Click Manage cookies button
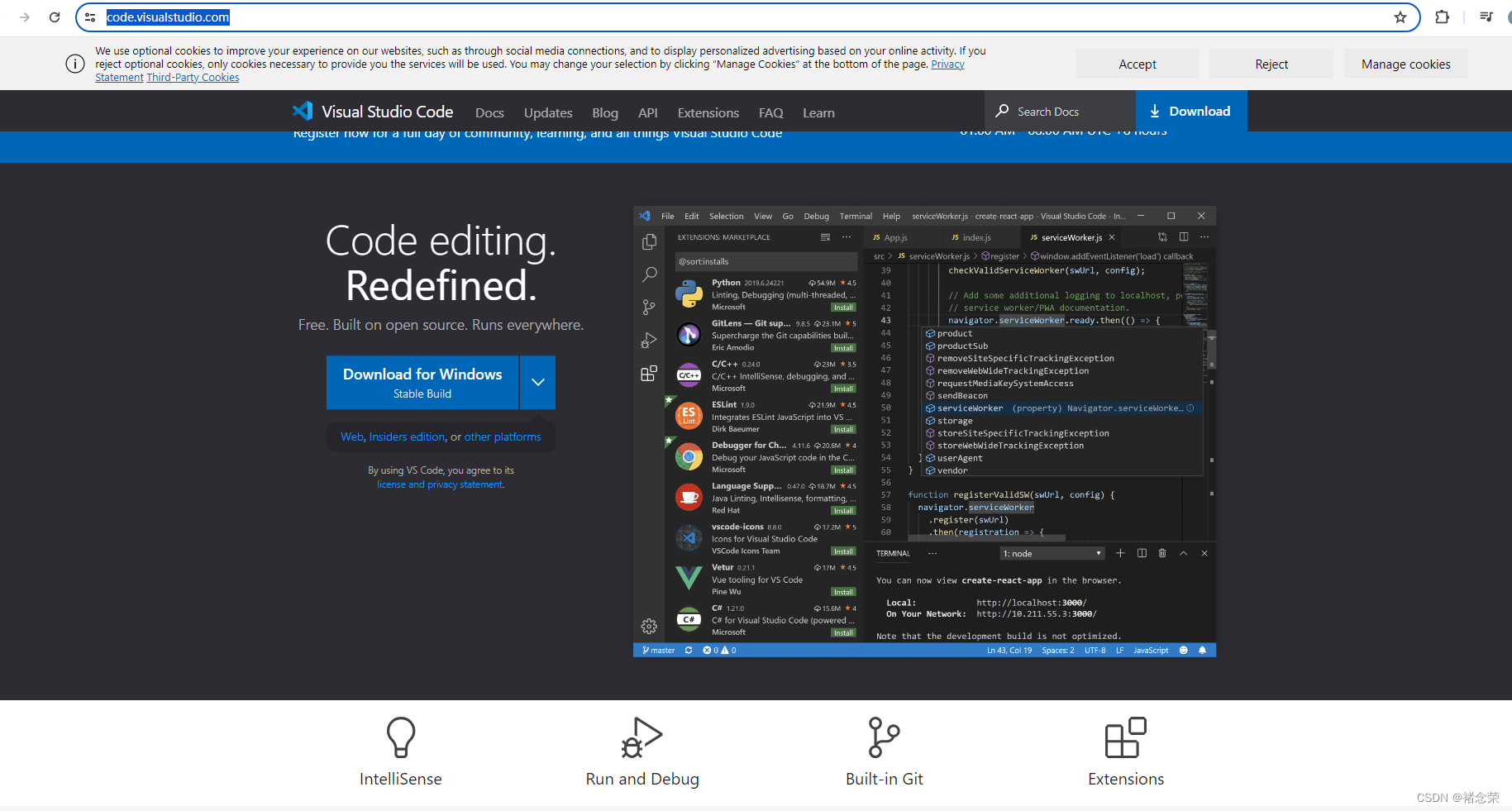 tap(1406, 64)
